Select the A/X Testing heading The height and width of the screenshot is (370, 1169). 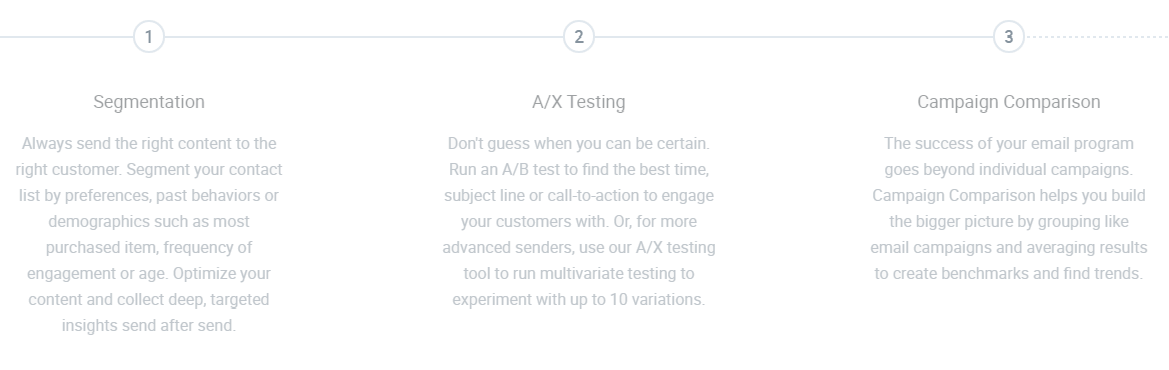coord(579,102)
